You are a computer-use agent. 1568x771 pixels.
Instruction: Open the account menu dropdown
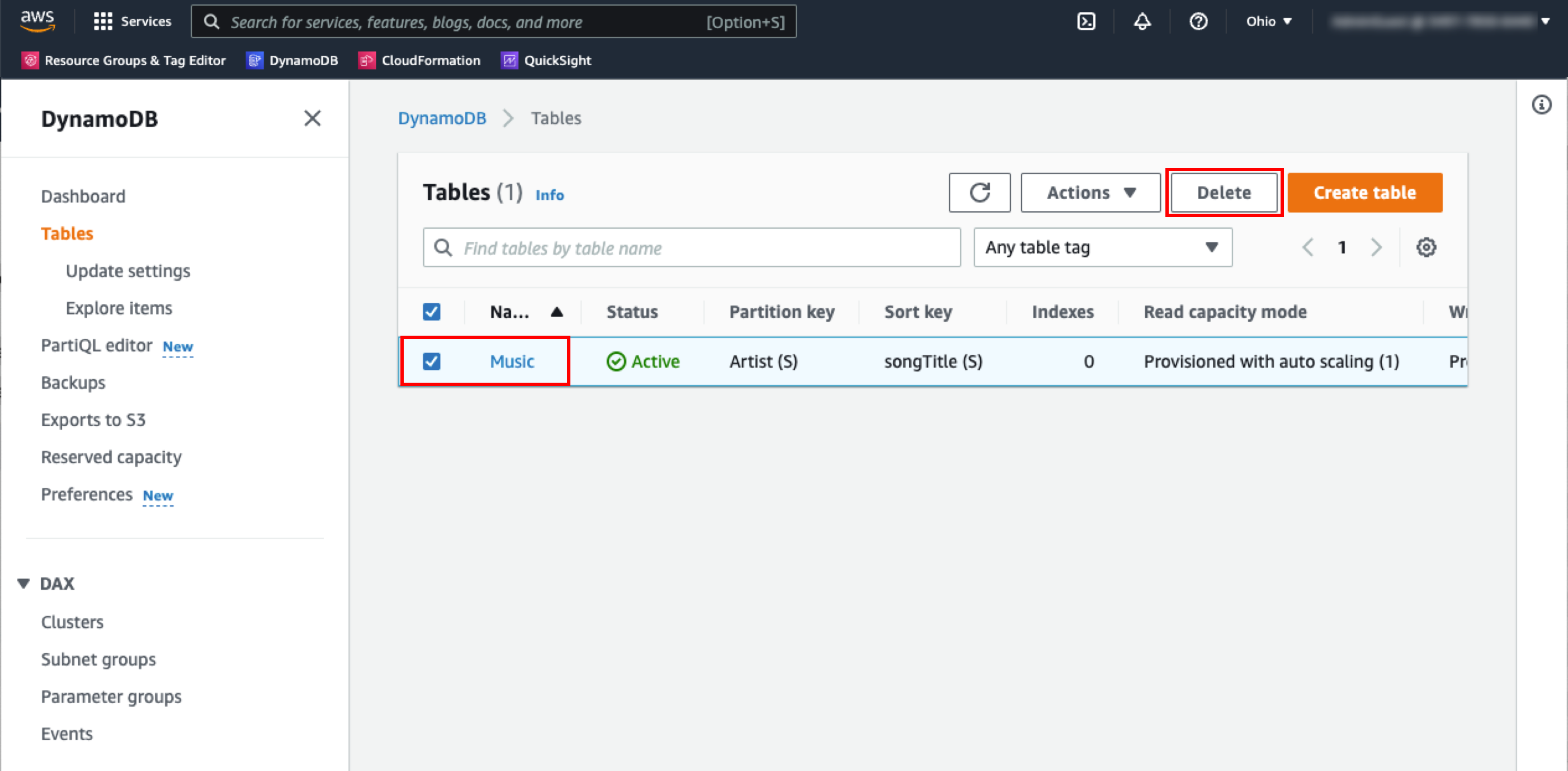tap(1440, 21)
